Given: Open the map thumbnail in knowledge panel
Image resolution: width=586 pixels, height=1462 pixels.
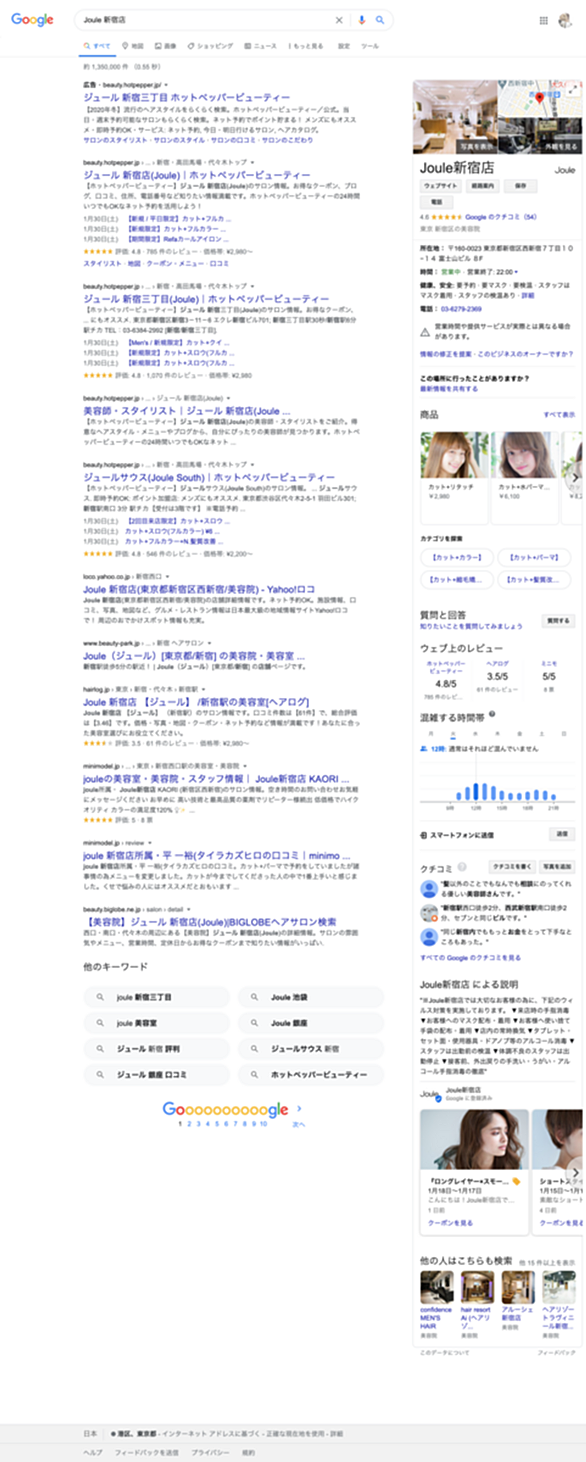Looking at the screenshot, I should 539,101.
